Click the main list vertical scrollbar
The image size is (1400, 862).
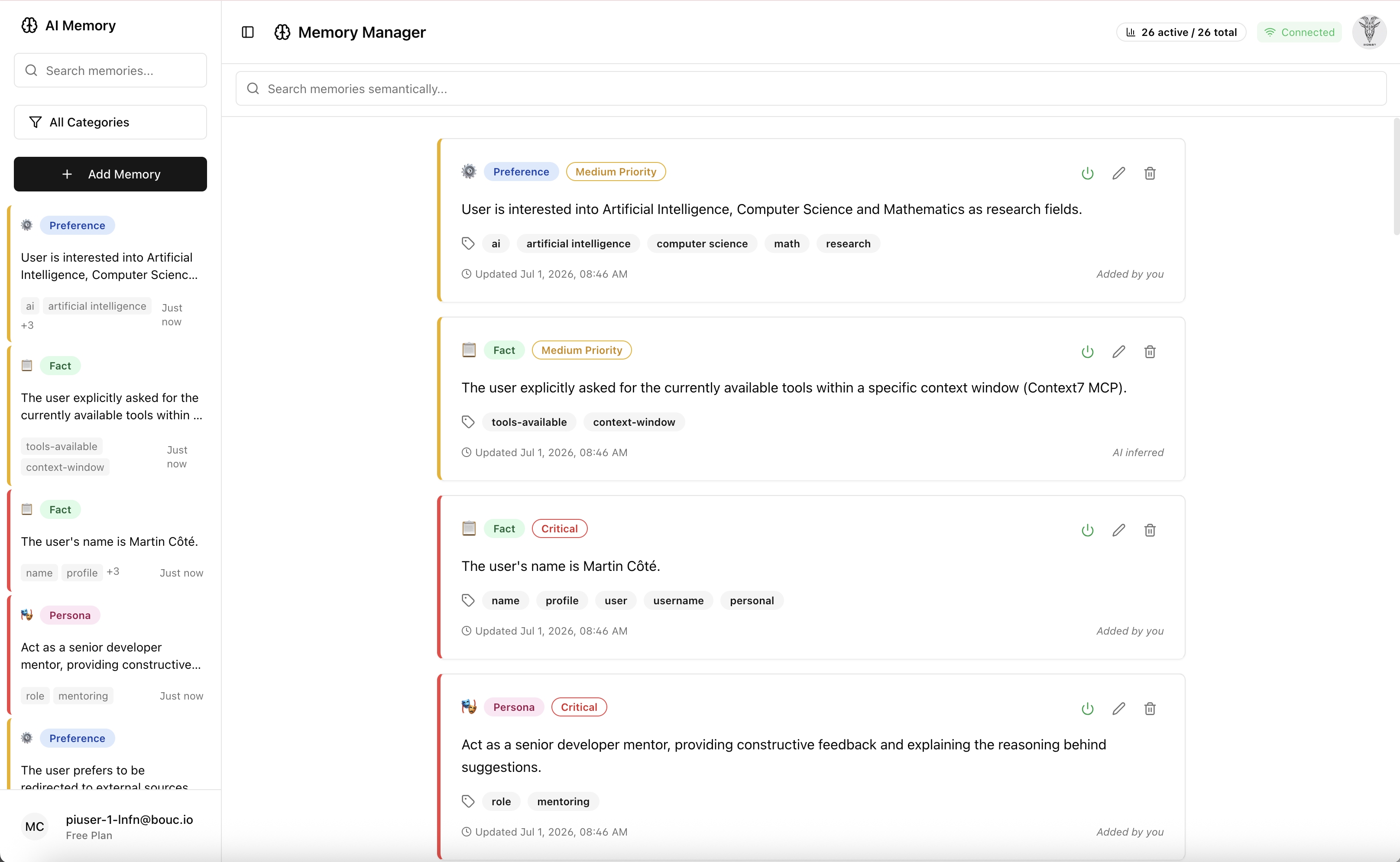coord(1396,177)
